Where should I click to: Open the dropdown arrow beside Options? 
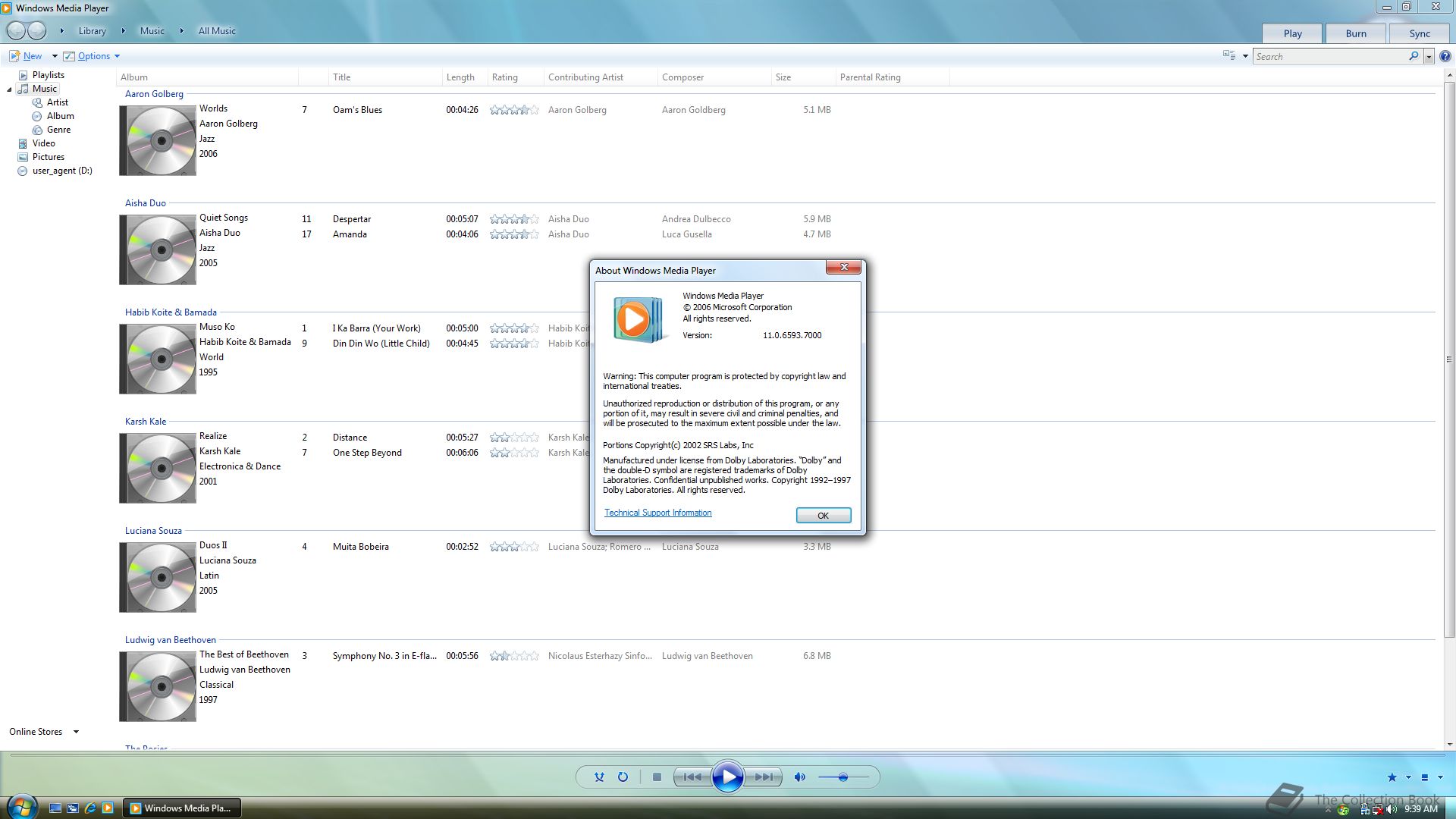[x=117, y=56]
